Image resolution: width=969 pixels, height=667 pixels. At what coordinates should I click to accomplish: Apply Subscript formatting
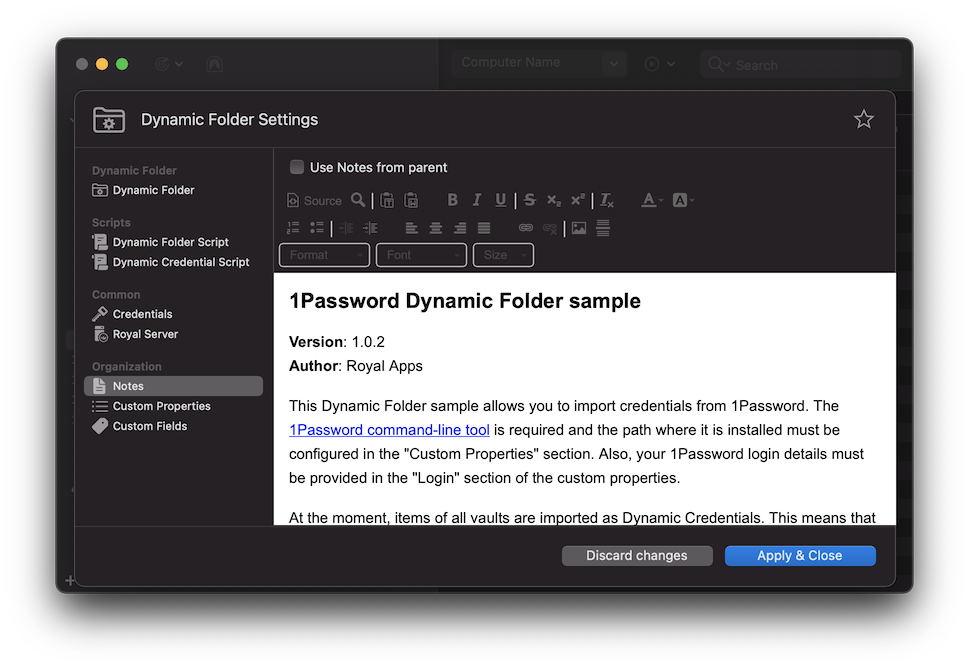(554, 200)
